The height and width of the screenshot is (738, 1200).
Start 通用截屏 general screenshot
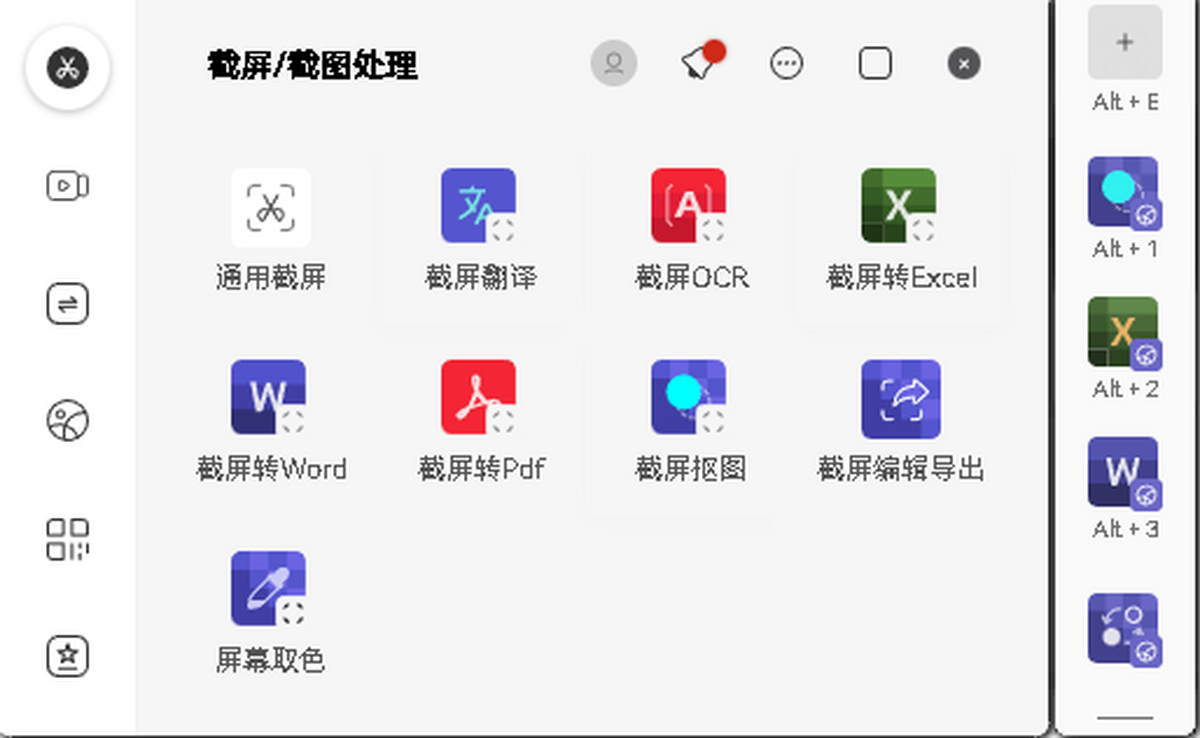point(271,231)
